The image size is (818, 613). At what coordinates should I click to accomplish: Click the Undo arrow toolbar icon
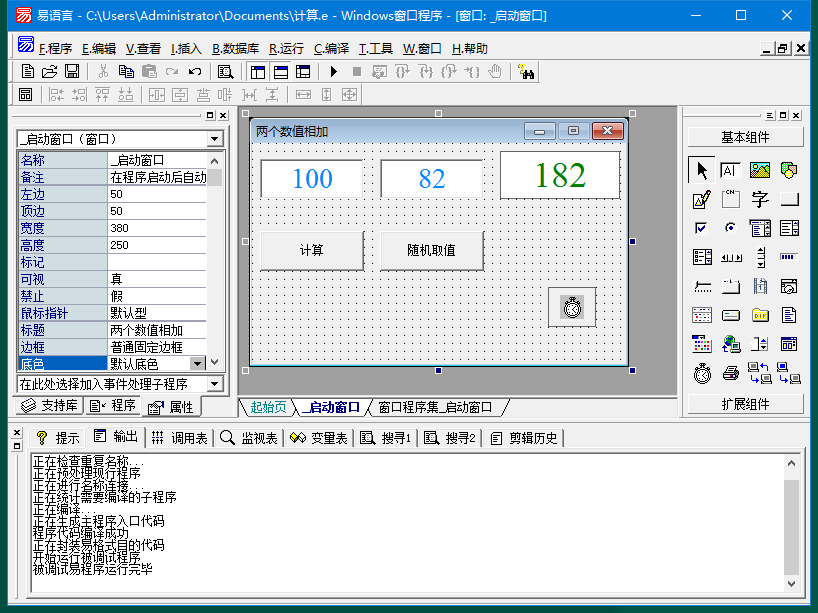(196, 72)
